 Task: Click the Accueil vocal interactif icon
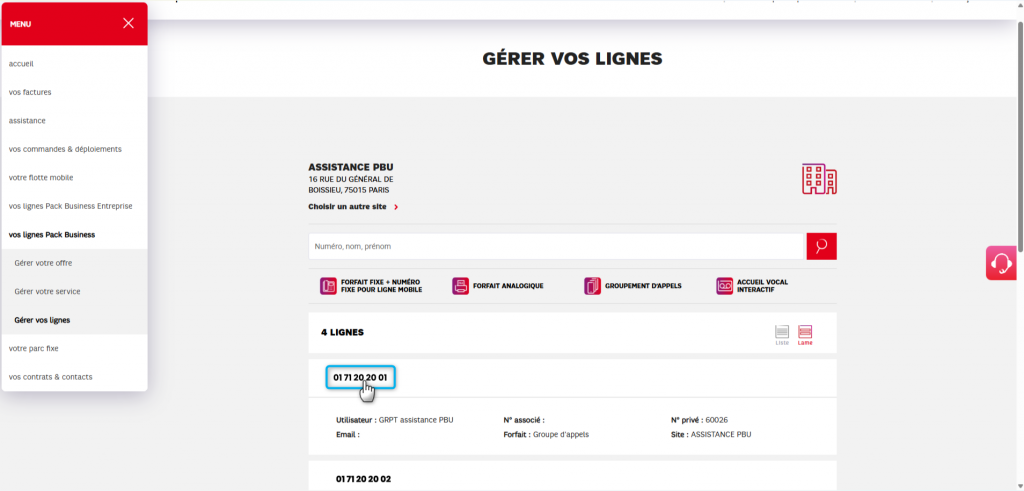(724, 286)
